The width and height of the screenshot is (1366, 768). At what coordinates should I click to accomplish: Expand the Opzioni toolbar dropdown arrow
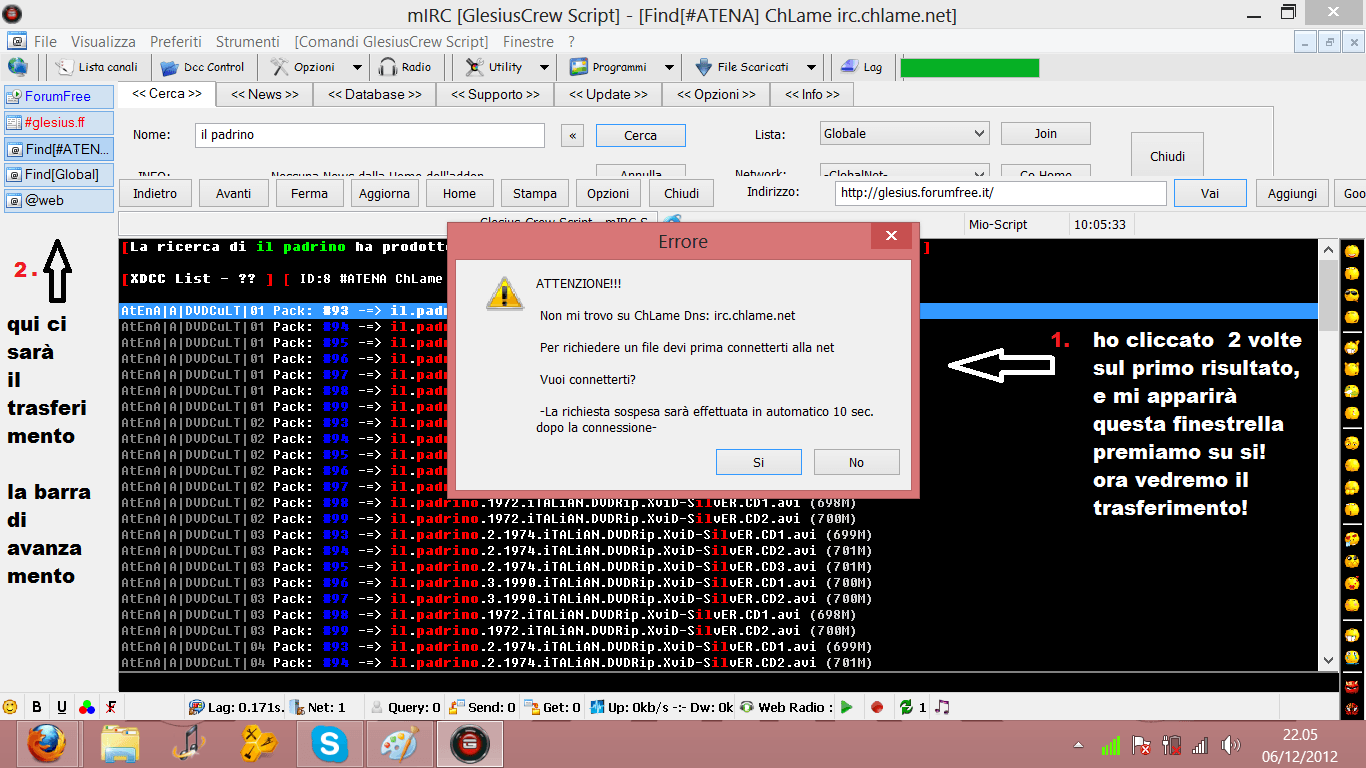(x=357, y=67)
